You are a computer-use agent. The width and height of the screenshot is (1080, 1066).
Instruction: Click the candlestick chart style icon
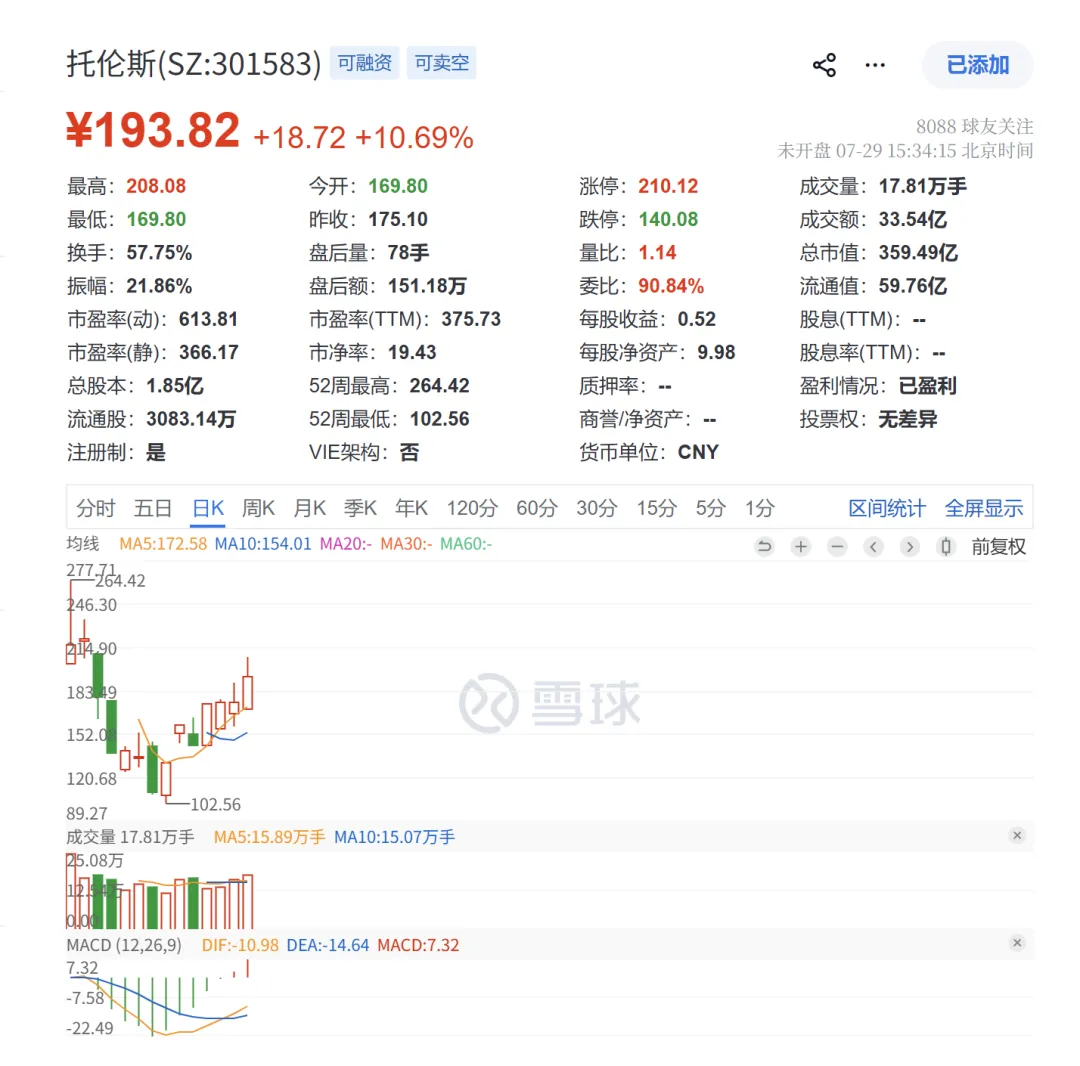point(946,547)
